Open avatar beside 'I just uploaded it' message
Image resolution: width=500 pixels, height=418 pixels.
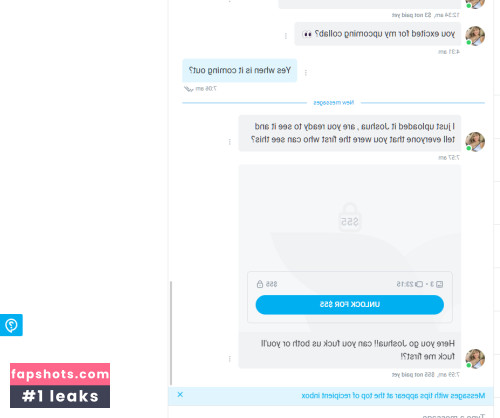click(x=475, y=142)
